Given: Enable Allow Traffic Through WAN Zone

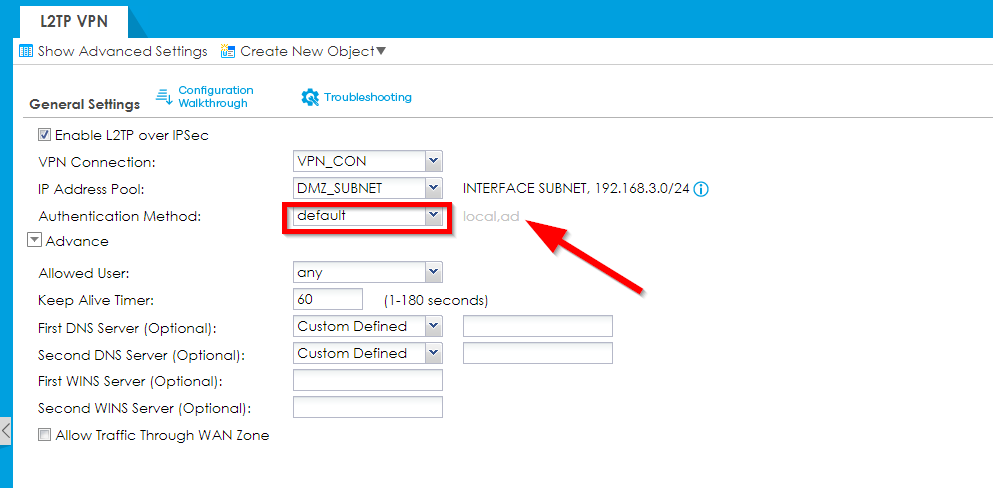Looking at the screenshot, I should point(44,435).
